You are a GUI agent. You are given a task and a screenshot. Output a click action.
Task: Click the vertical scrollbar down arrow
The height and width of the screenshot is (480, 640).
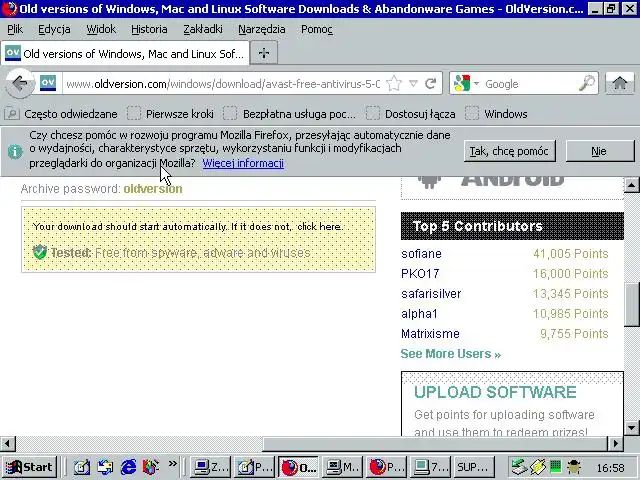(x=632, y=428)
